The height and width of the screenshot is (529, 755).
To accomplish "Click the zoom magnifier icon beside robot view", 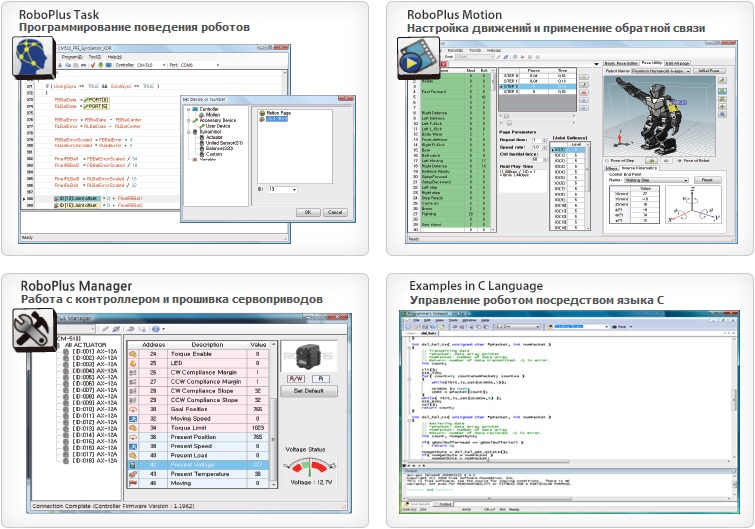I will pyautogui.click(x=722, y=115).
